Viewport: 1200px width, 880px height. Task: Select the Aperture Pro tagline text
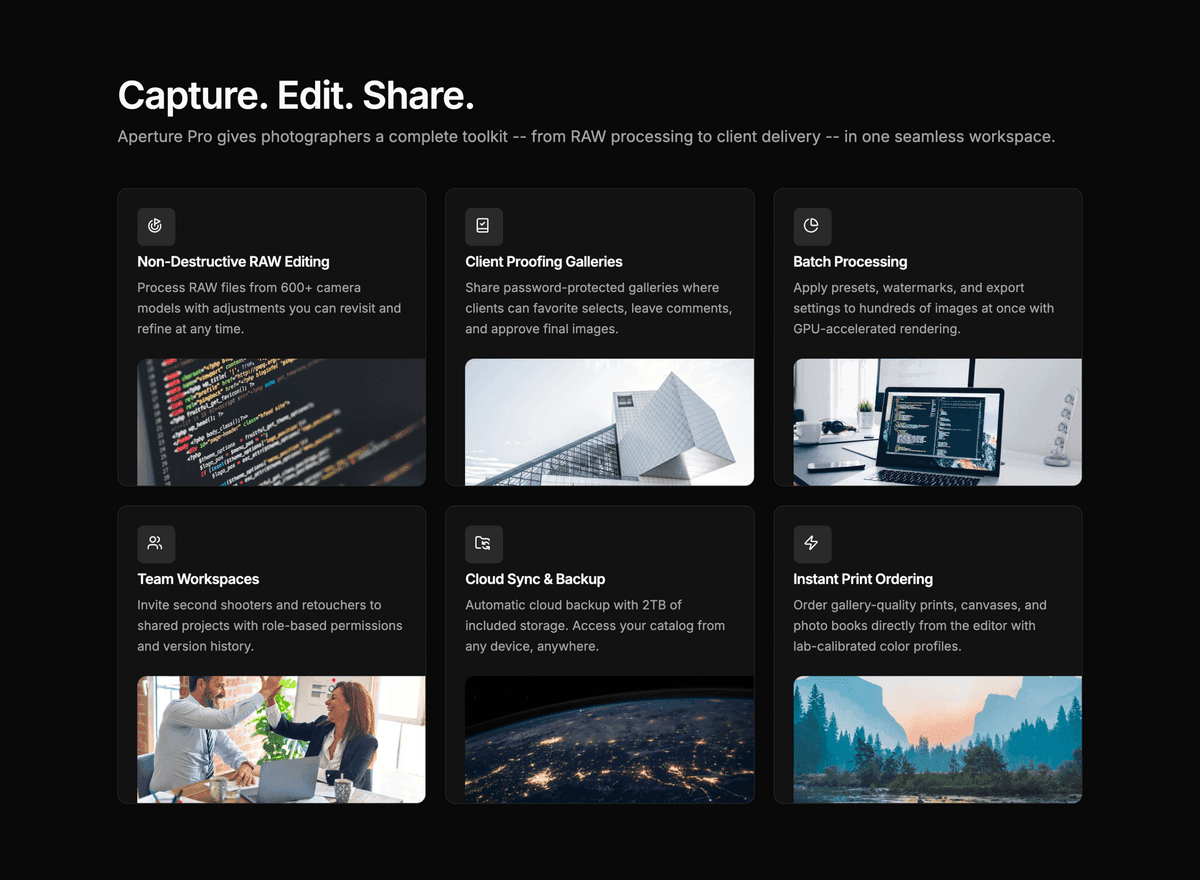[x=587, y=136]
